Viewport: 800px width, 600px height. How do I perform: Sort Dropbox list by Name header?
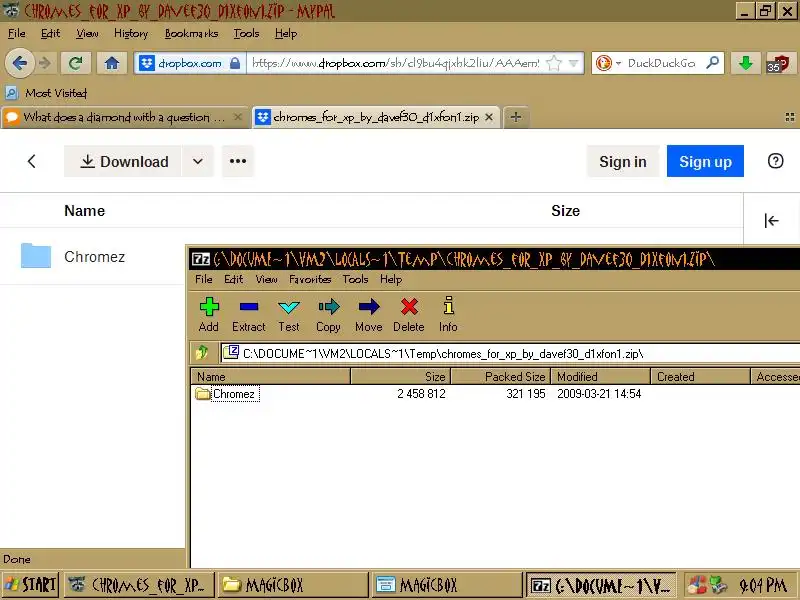[x=85, y=211]
